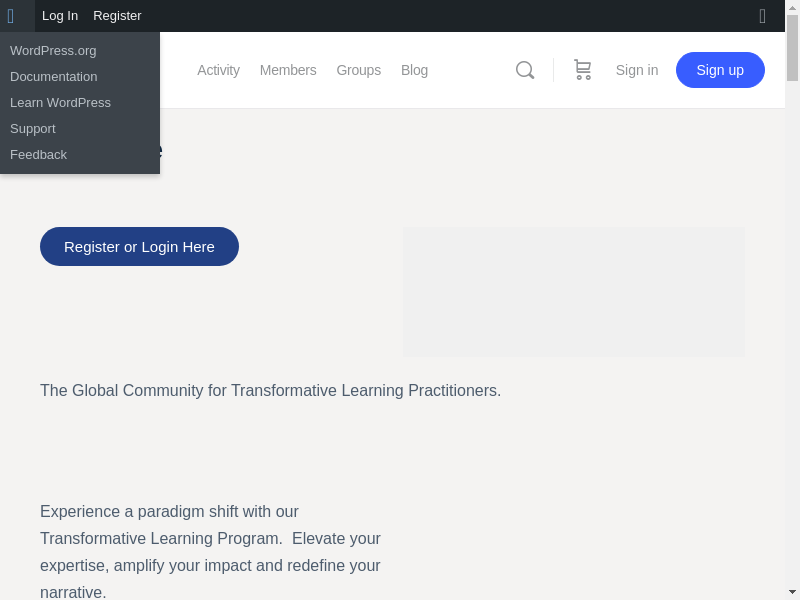Screen dimensions: 800x600
Task: Open the shopping cart icon
Action: 582,70
